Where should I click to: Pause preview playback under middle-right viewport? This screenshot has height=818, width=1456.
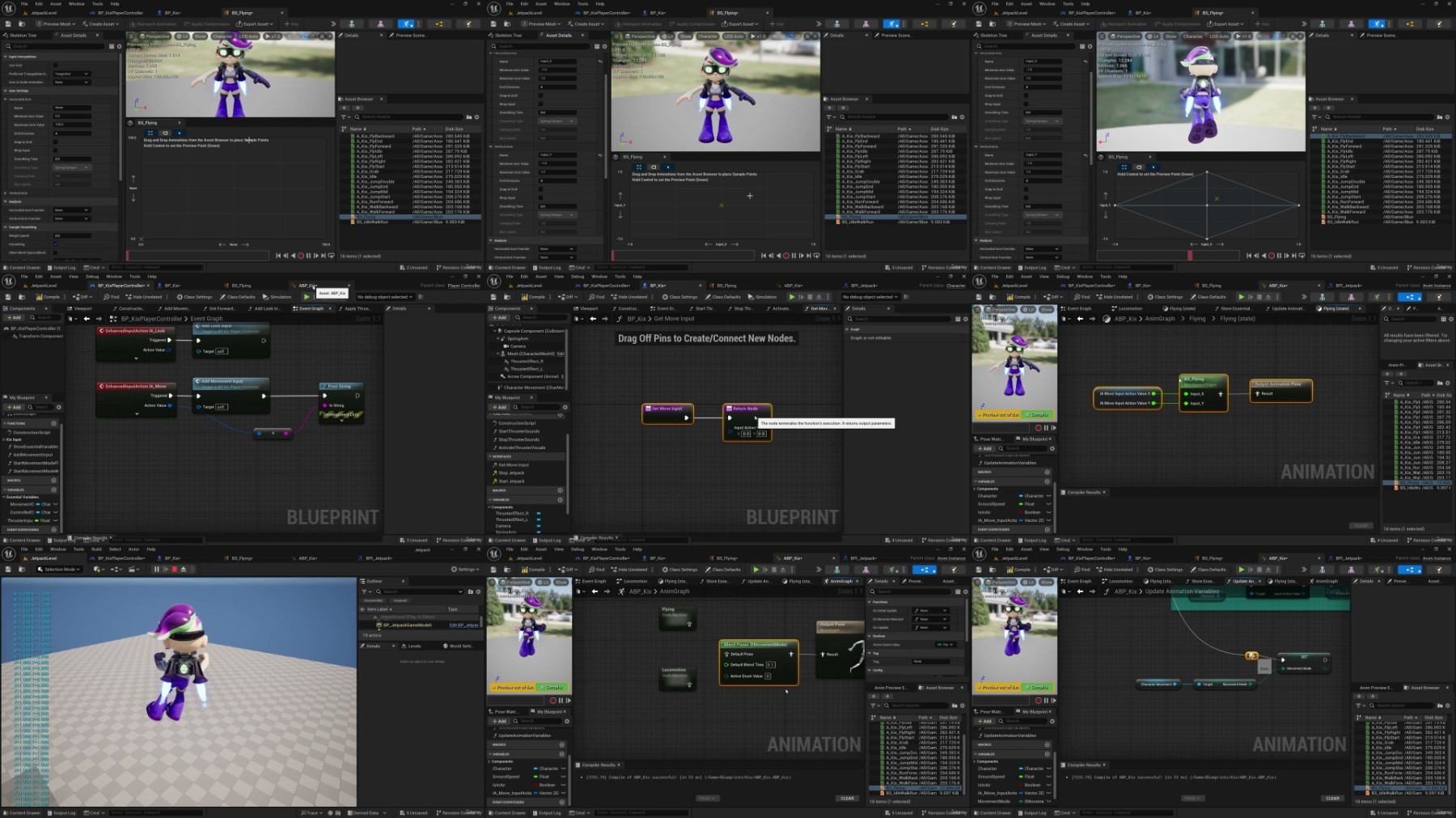1045,428
